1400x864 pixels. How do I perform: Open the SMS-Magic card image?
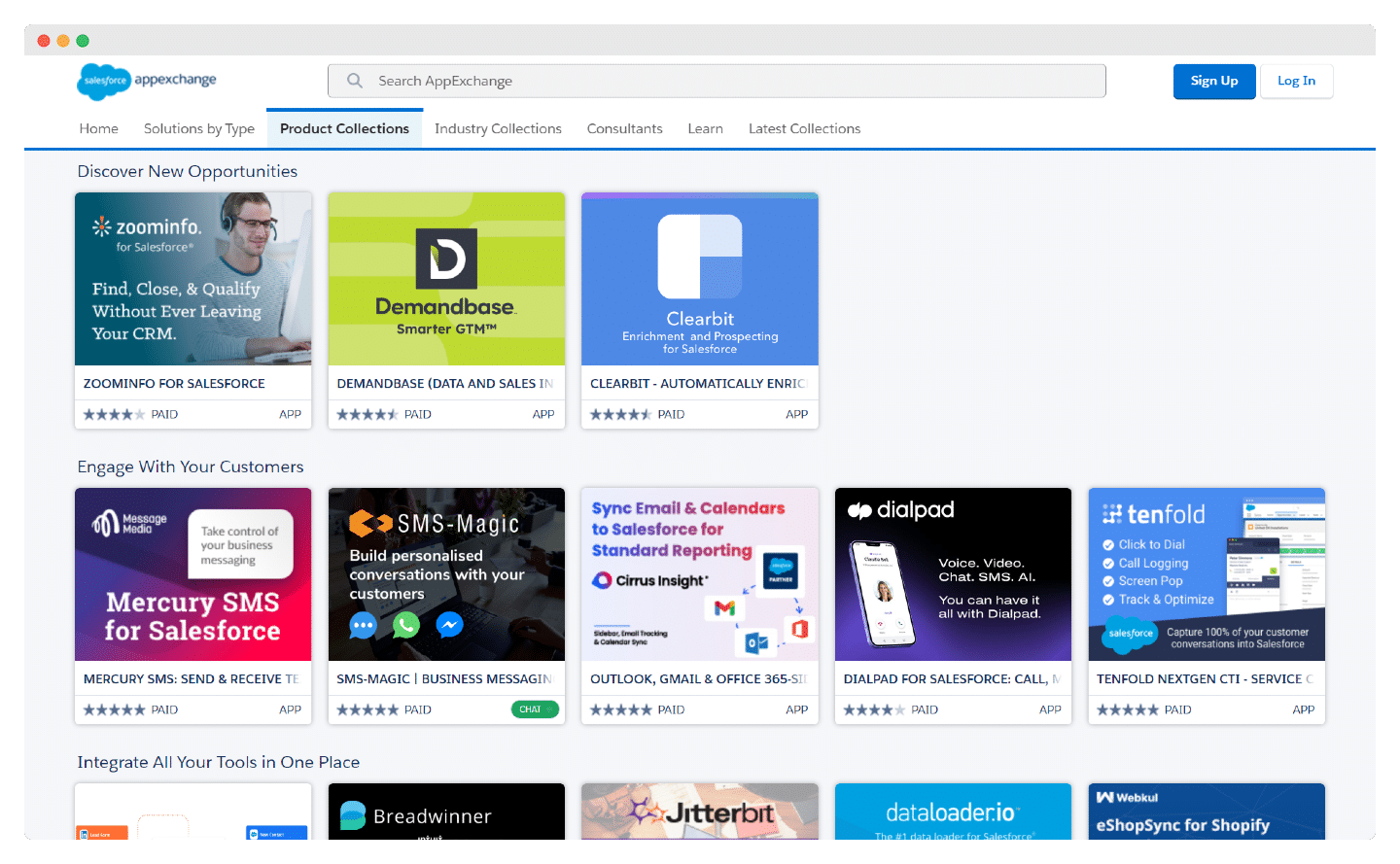pyautogui.click(x=446, y=574)
